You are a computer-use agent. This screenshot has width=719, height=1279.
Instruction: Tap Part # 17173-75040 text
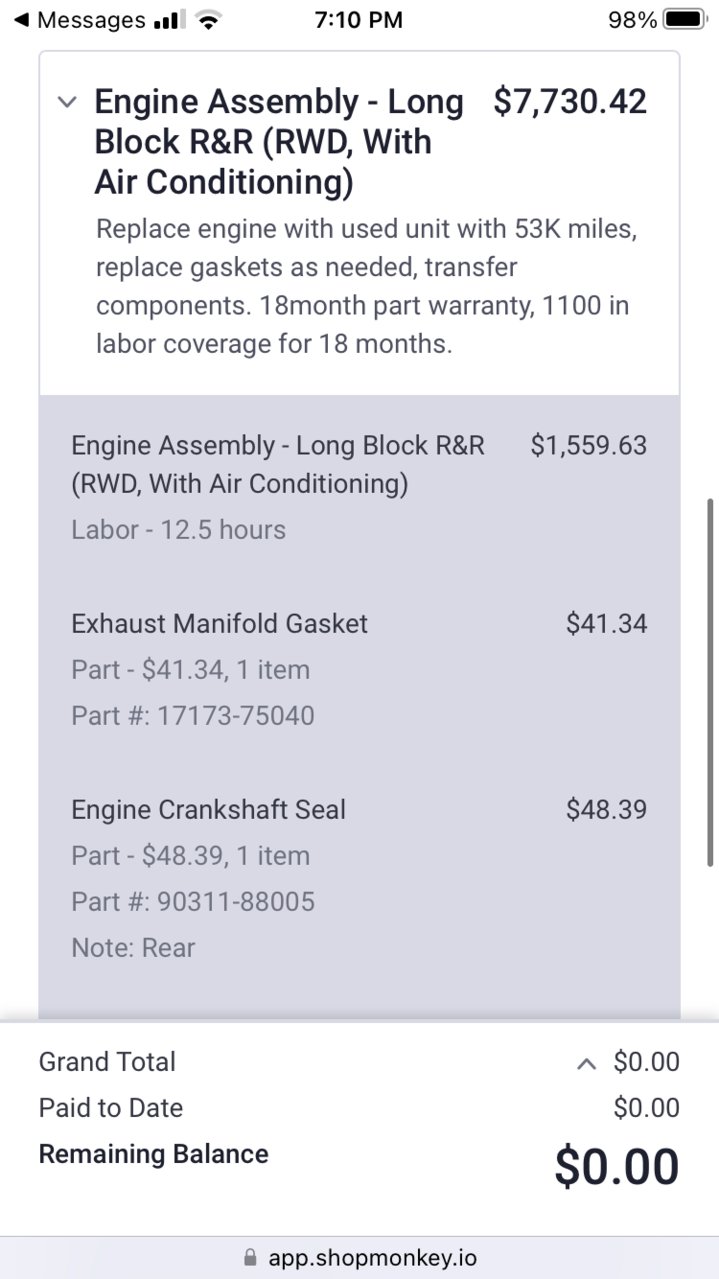click(193, 716)
